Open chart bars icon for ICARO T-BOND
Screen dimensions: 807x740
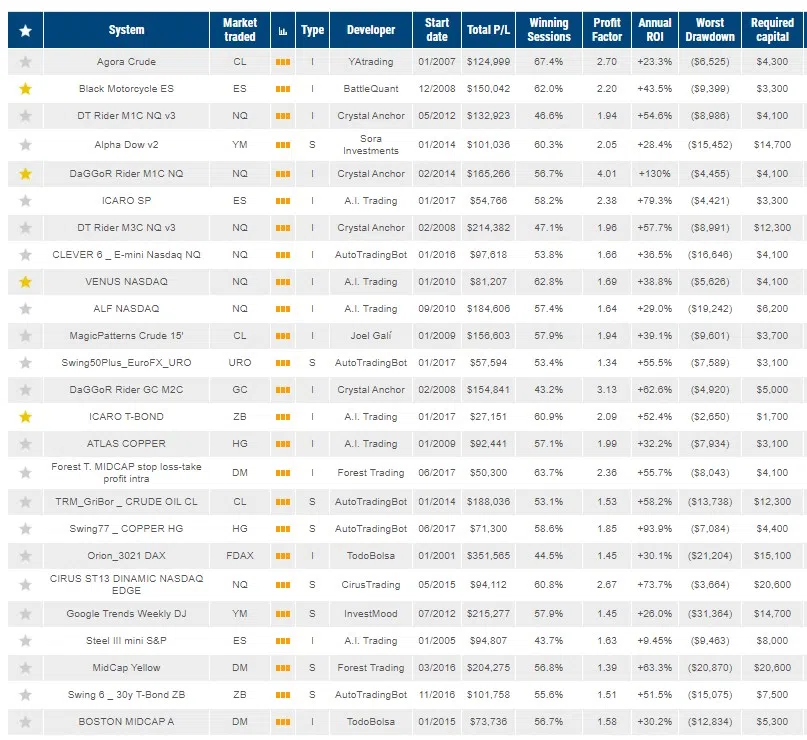(x=283, y=417)
